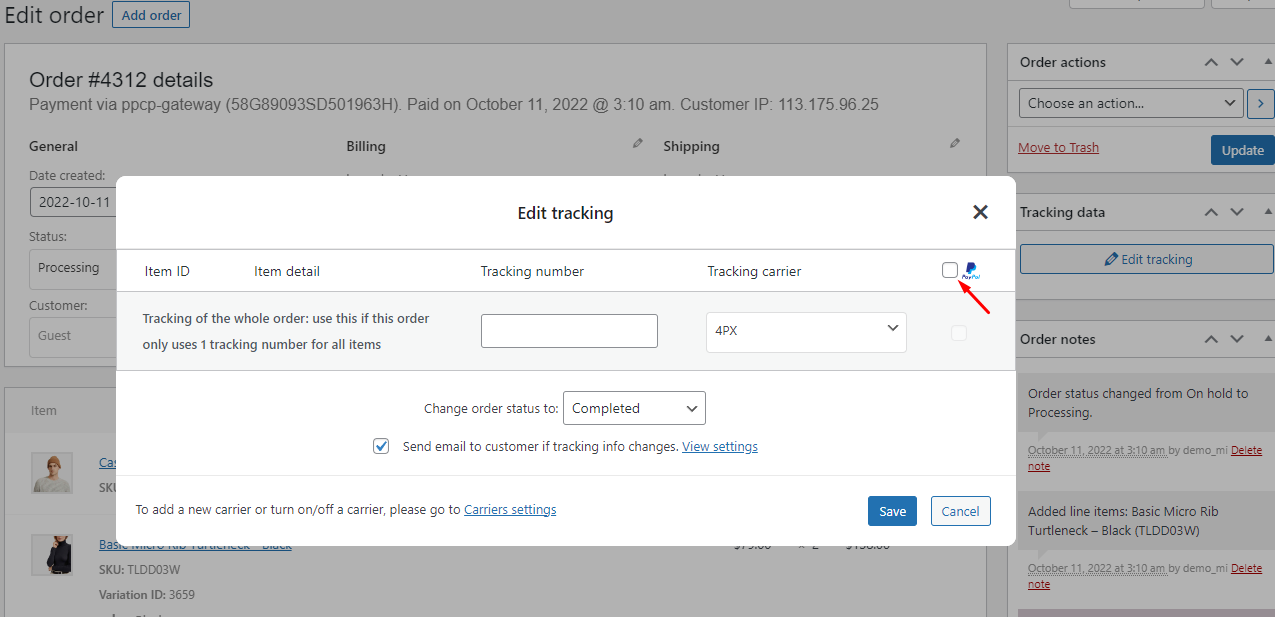Click the Cancel button

point(960,511)
